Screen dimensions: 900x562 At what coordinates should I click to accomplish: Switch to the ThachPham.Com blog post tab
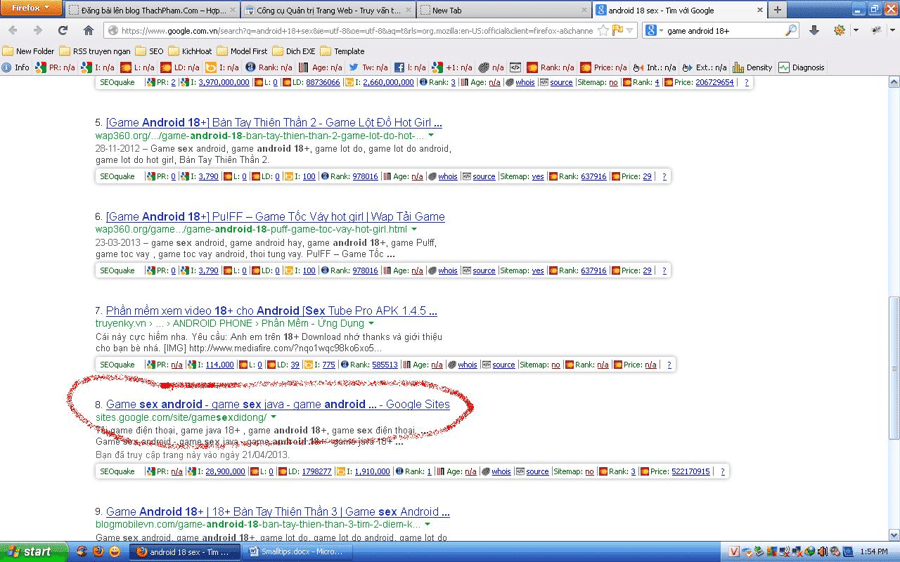pyautogui.click(x=152, y=10)
